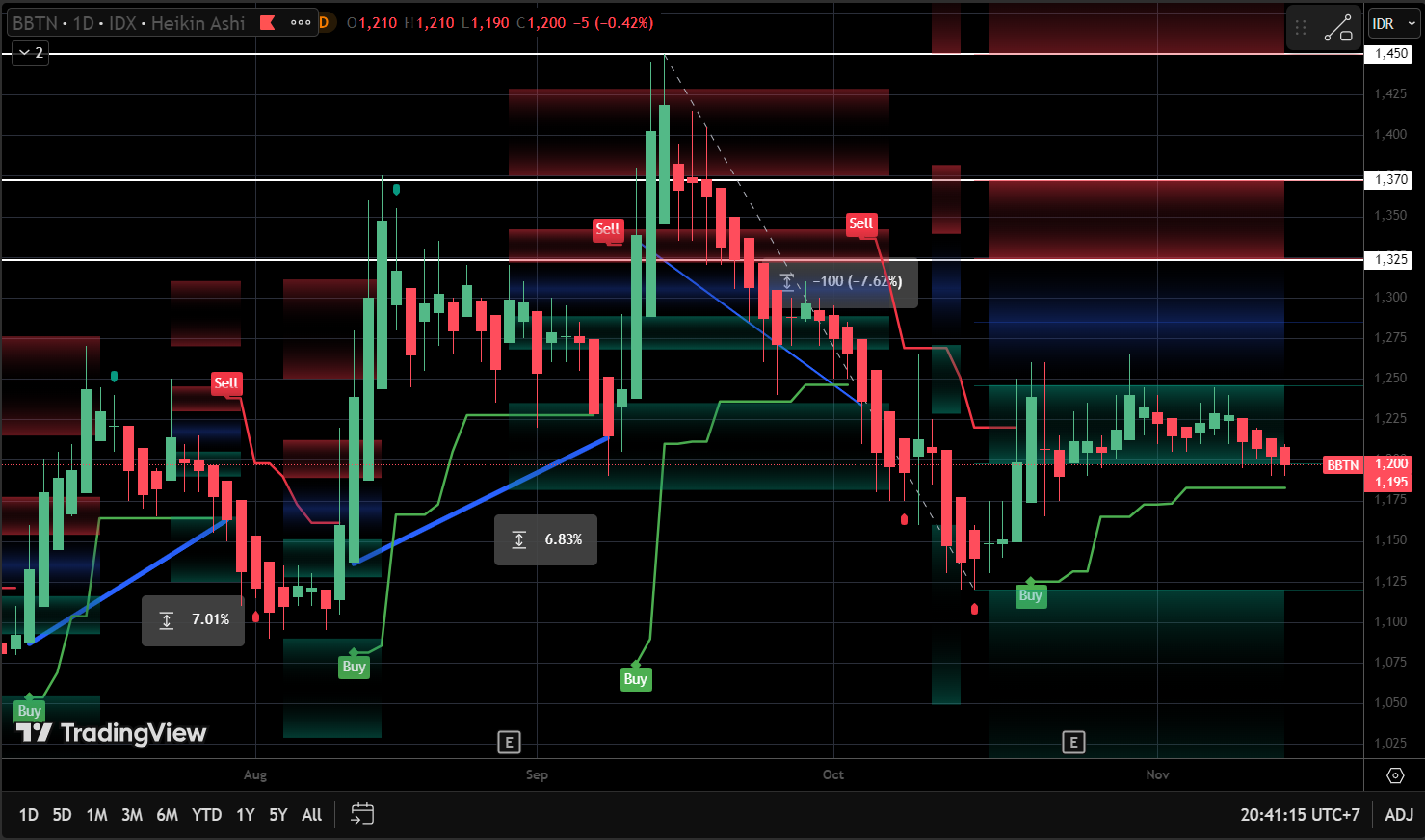
Task: Click the open value O1,210
Action: tap(372, 23)
